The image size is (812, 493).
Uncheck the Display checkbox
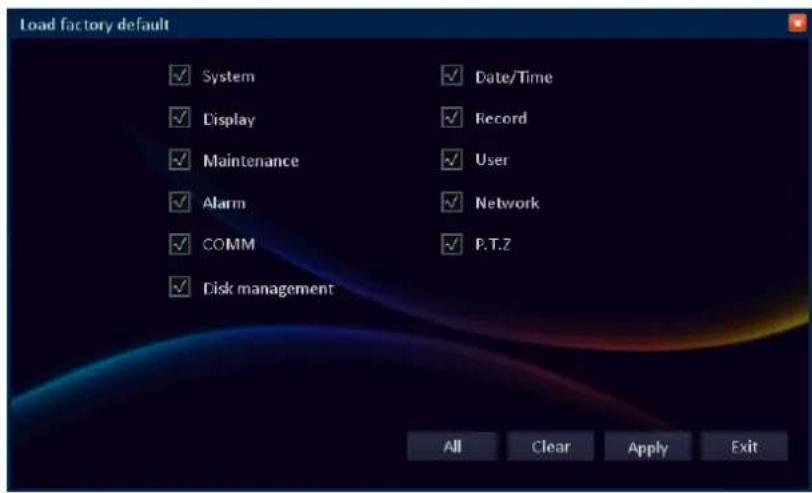point(180,118)
